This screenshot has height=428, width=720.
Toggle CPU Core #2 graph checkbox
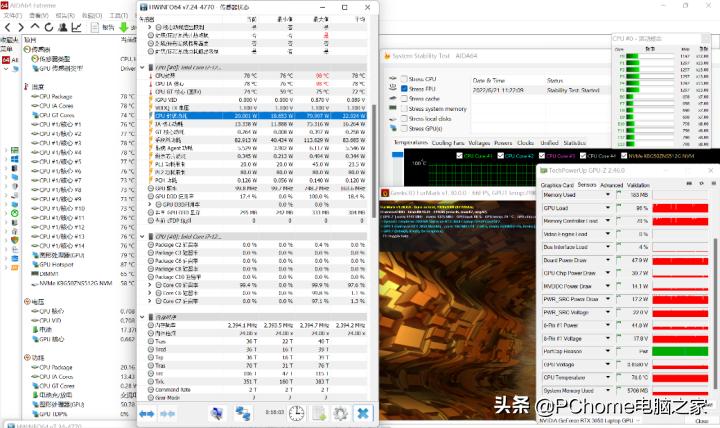(x=501, y=156)
